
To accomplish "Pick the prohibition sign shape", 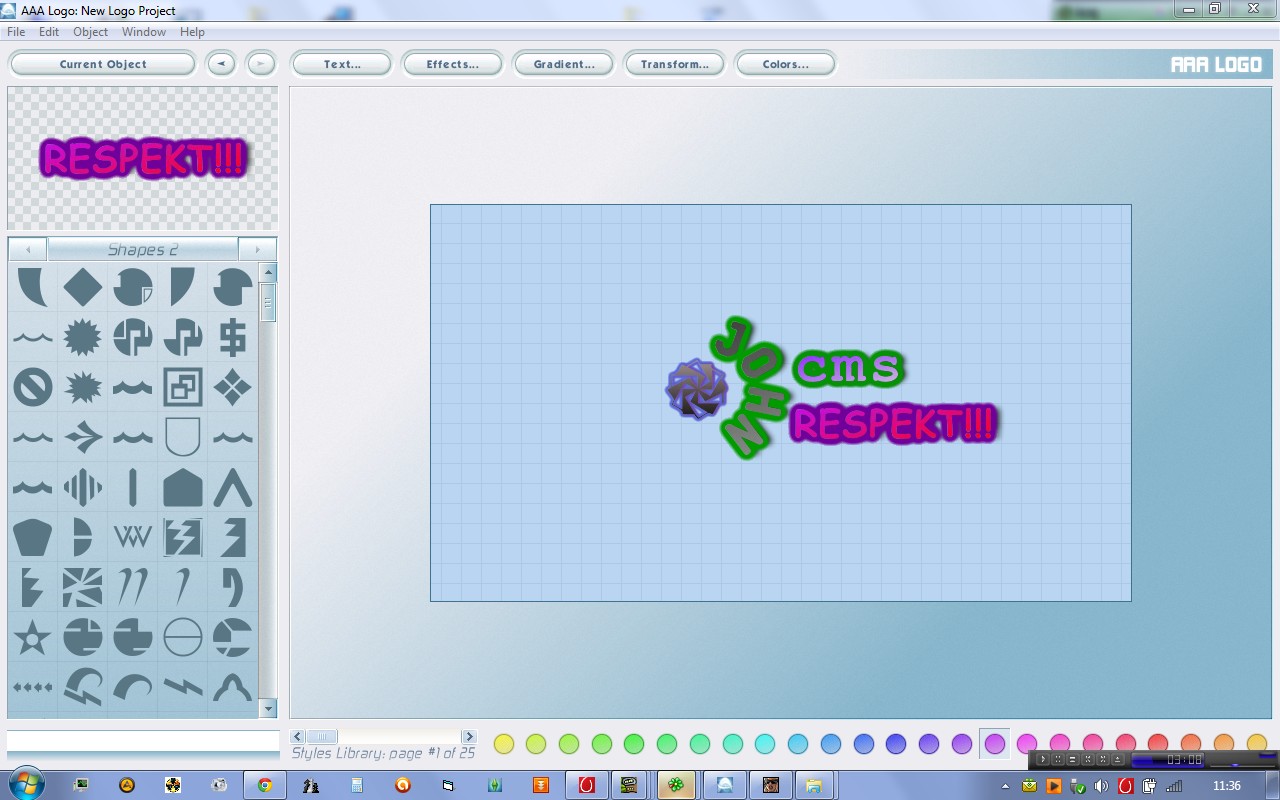I will [32, 387].
